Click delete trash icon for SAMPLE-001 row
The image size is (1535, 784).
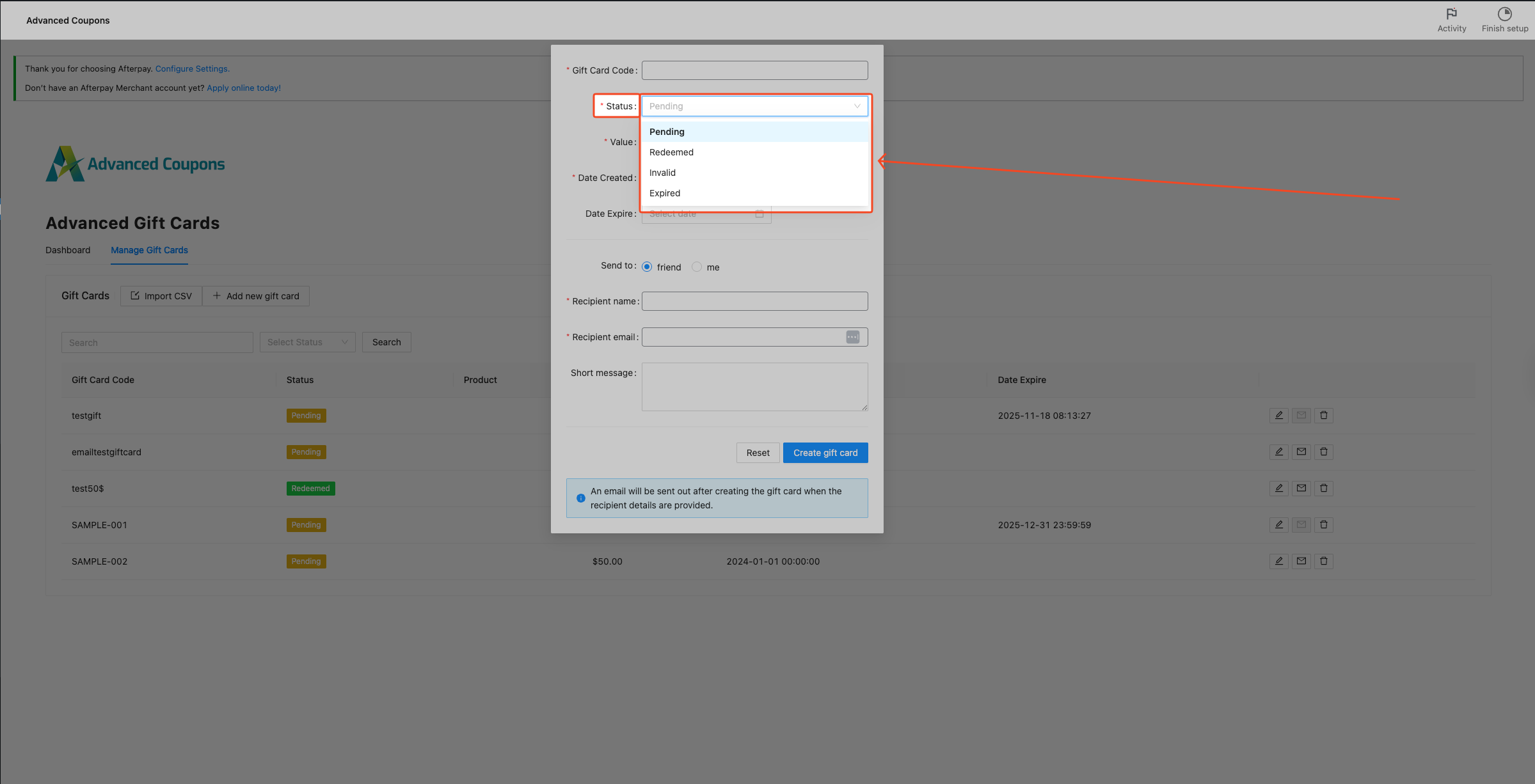(x=1323, y=525)
